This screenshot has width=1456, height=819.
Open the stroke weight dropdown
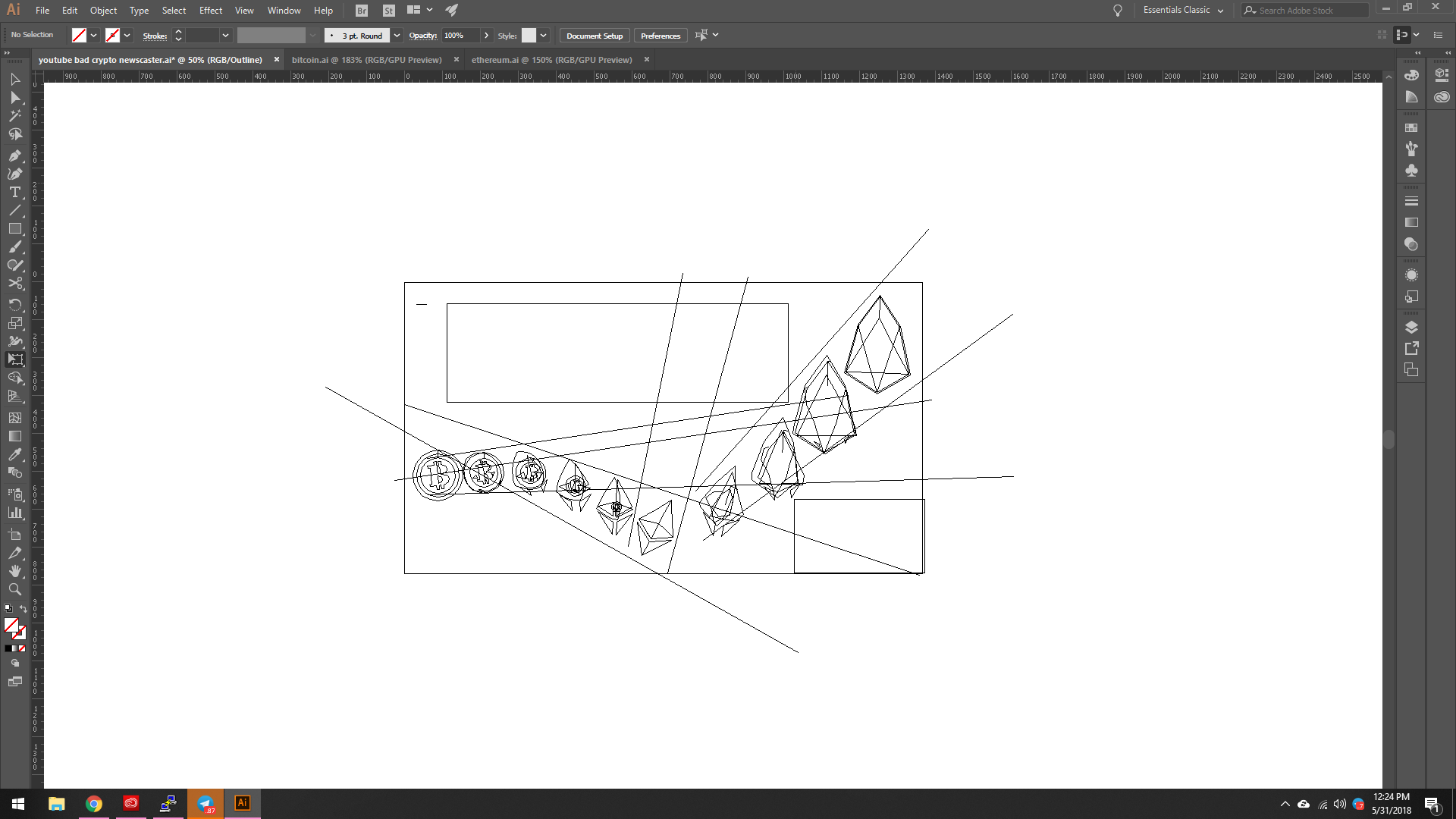[x=225, y=36]
